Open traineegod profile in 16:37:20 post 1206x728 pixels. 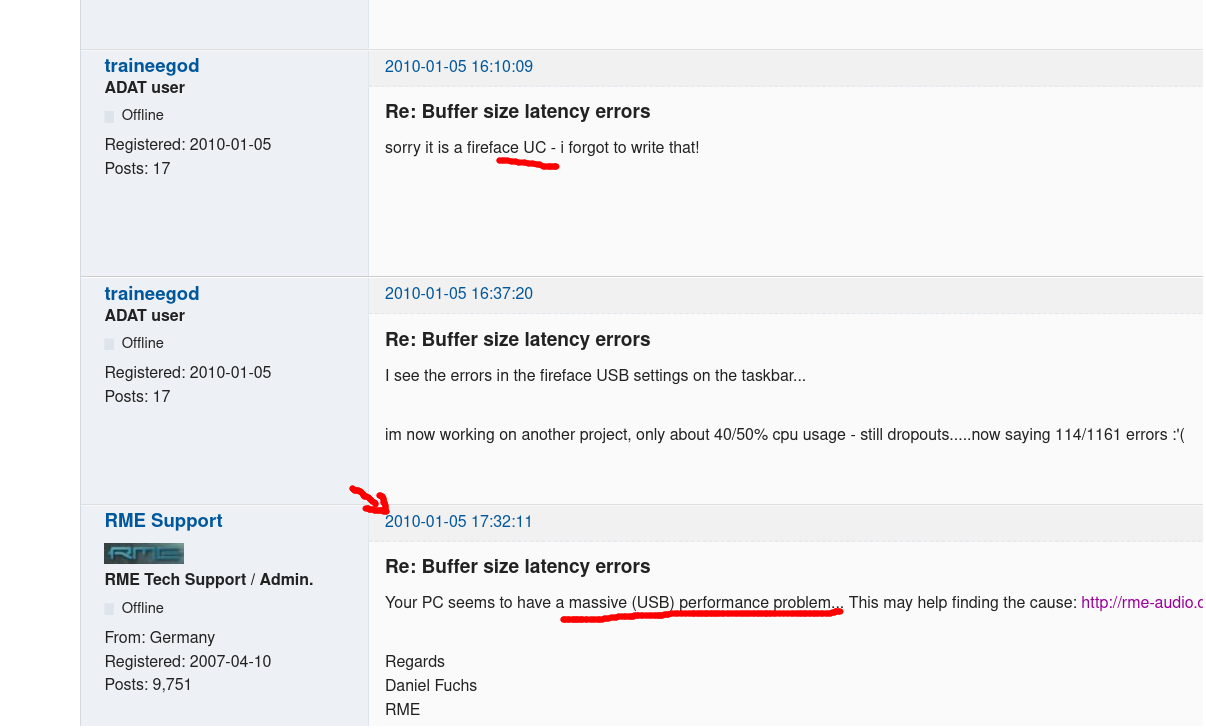click(x=152, y=294)
